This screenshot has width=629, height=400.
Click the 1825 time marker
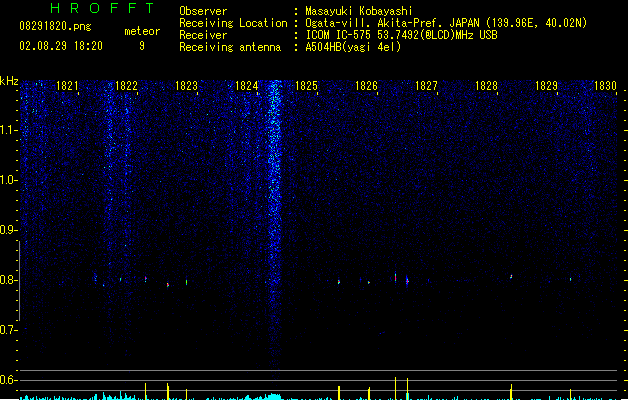tap(306, 86)
